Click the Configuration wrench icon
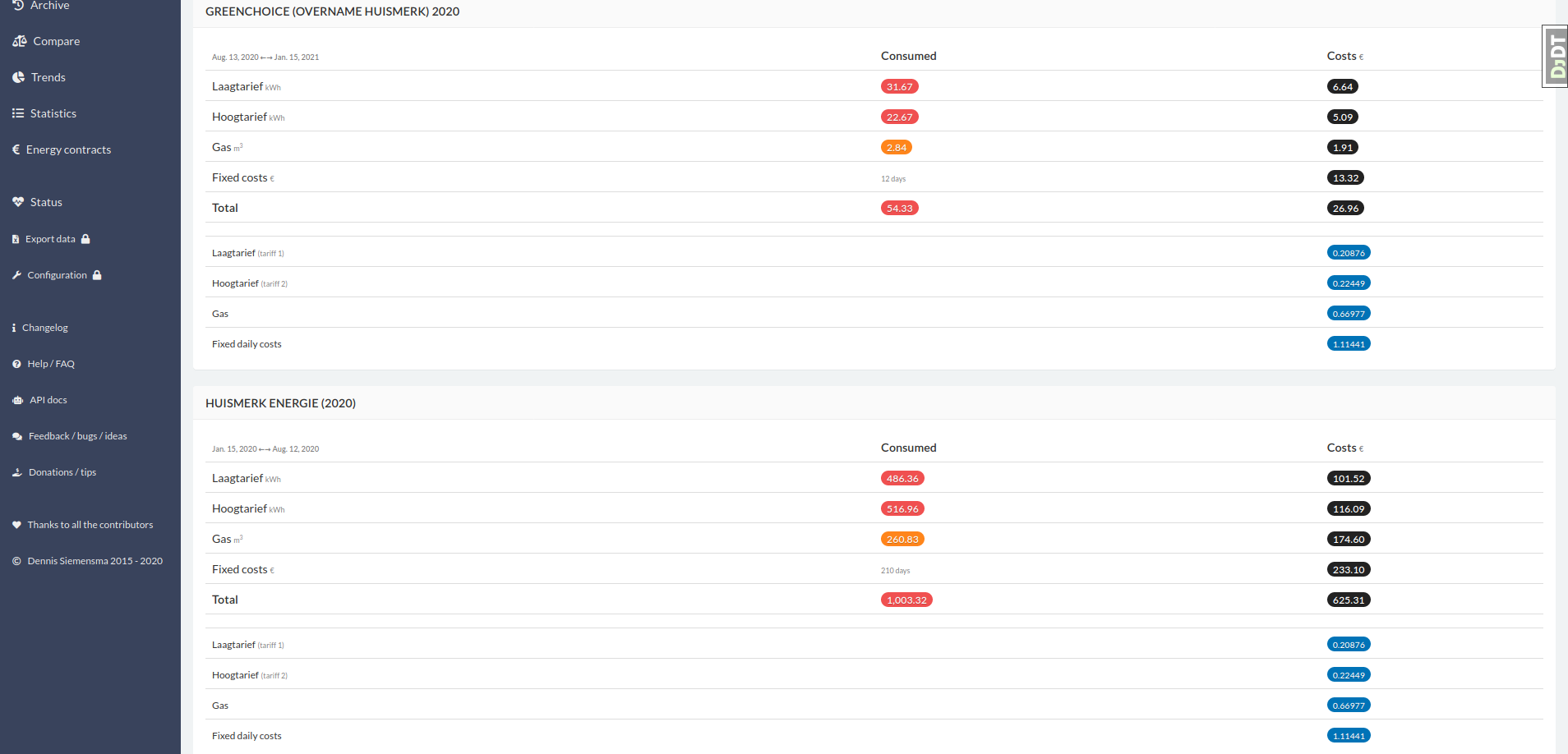 (16, 275)
